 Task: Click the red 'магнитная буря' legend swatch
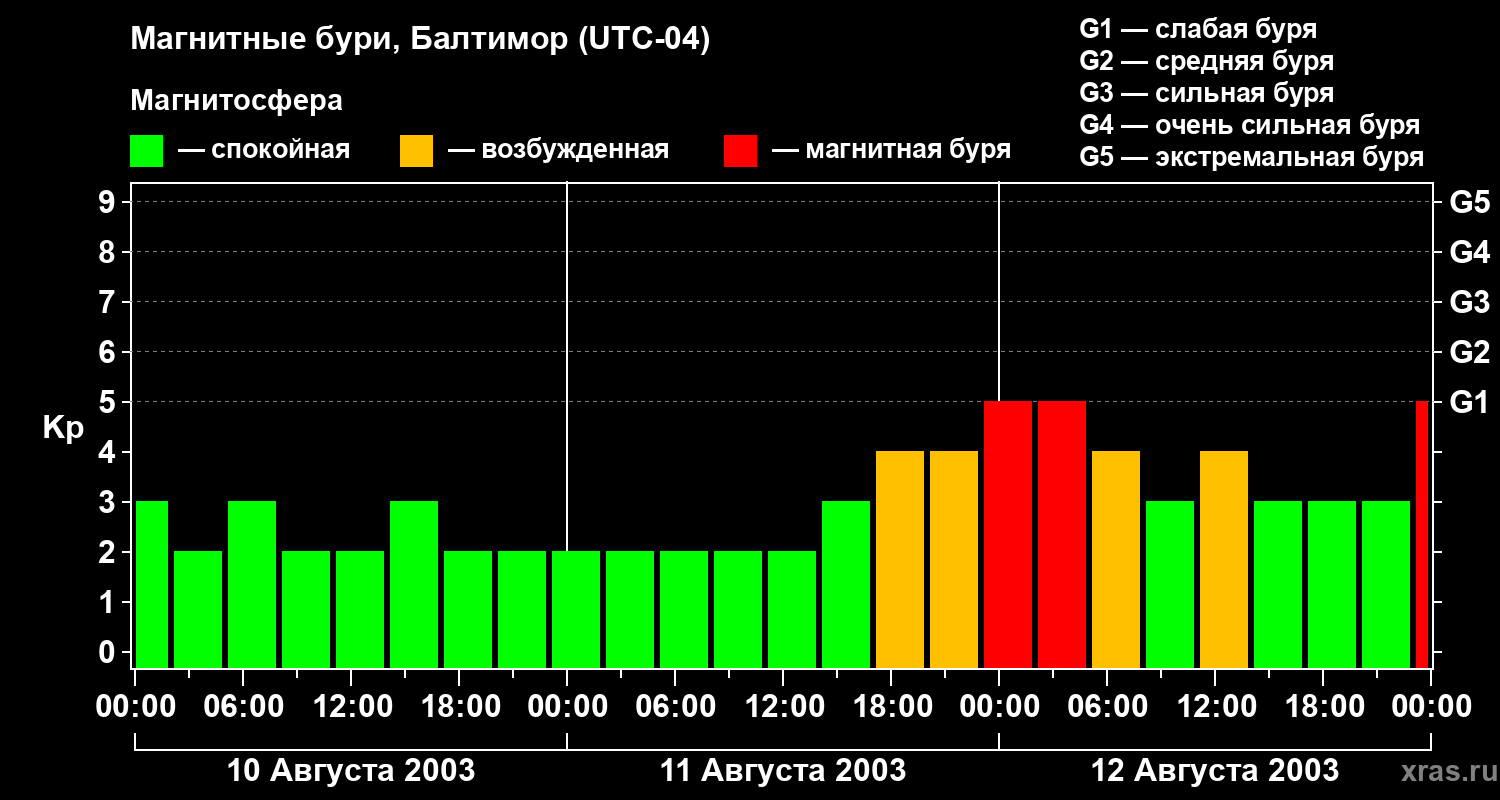click(x=740, y=151)
